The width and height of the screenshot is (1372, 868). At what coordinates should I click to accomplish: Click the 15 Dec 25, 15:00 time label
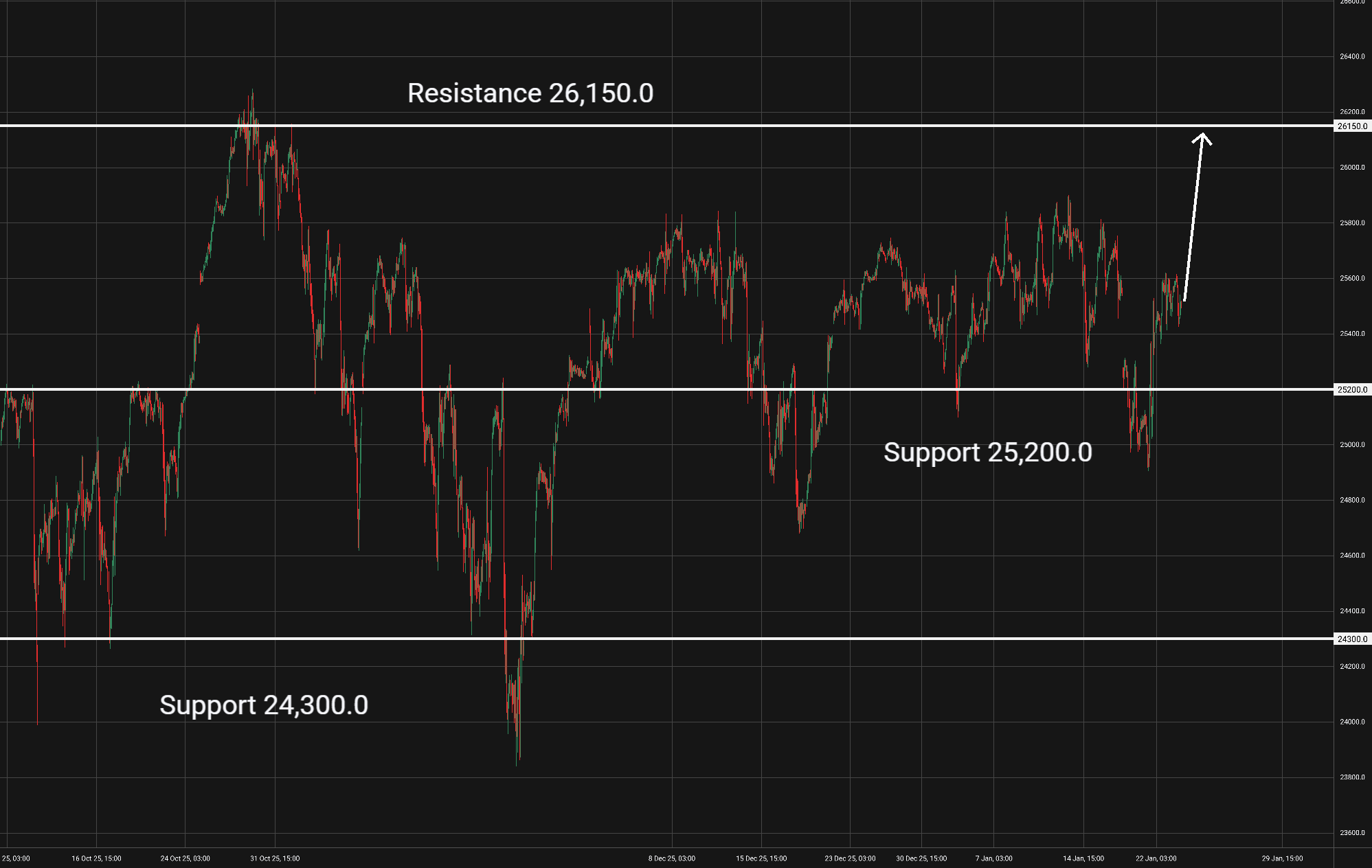pos(761,858)
